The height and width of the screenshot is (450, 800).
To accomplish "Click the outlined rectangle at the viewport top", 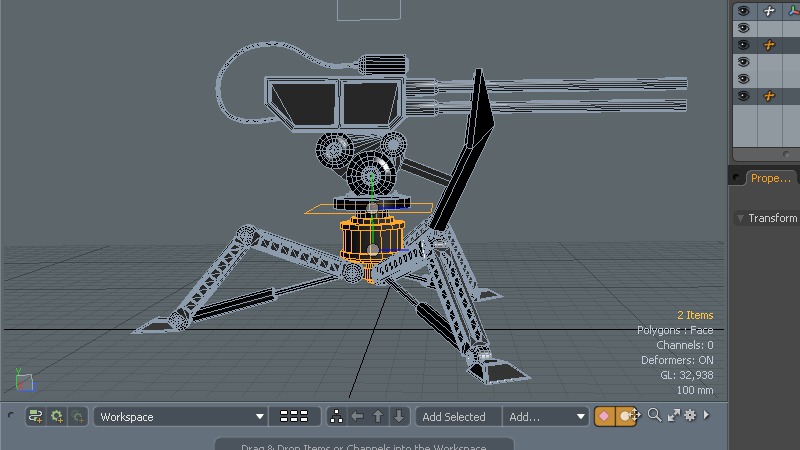I will pyautogui.click(x=369, y=10).
